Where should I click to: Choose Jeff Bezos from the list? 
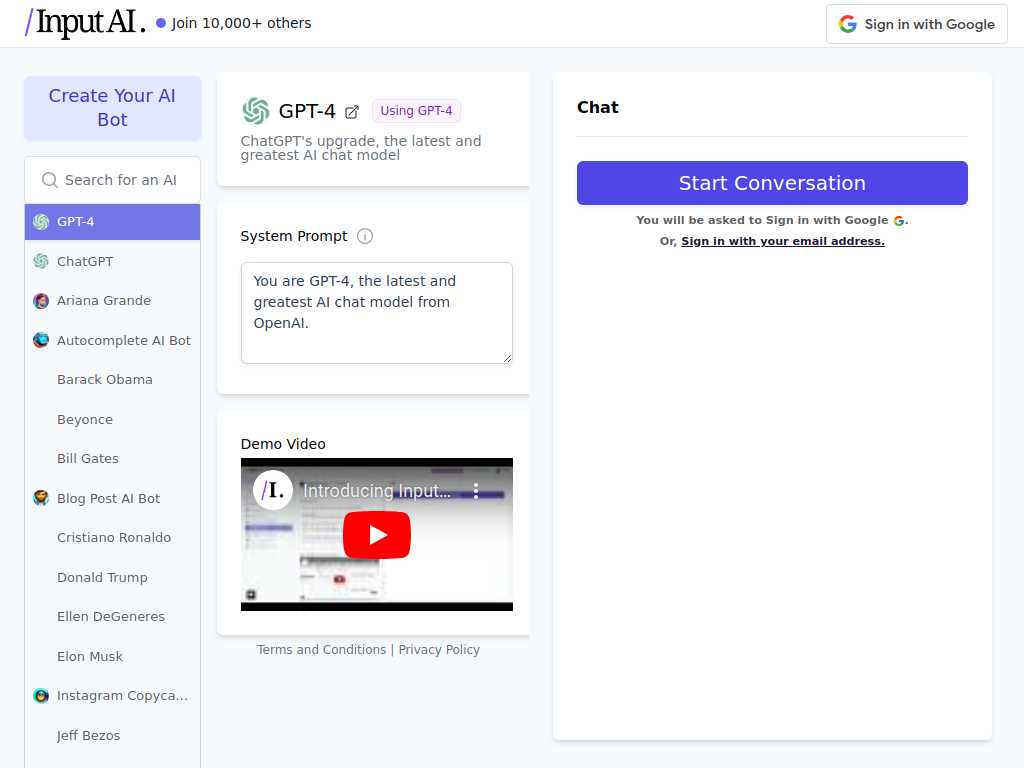coord(112,735)
